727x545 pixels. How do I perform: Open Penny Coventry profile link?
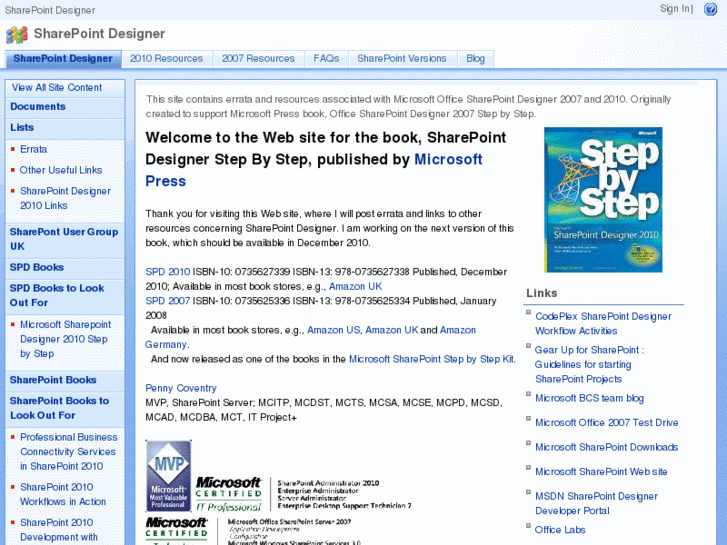[x=181, y=388]
